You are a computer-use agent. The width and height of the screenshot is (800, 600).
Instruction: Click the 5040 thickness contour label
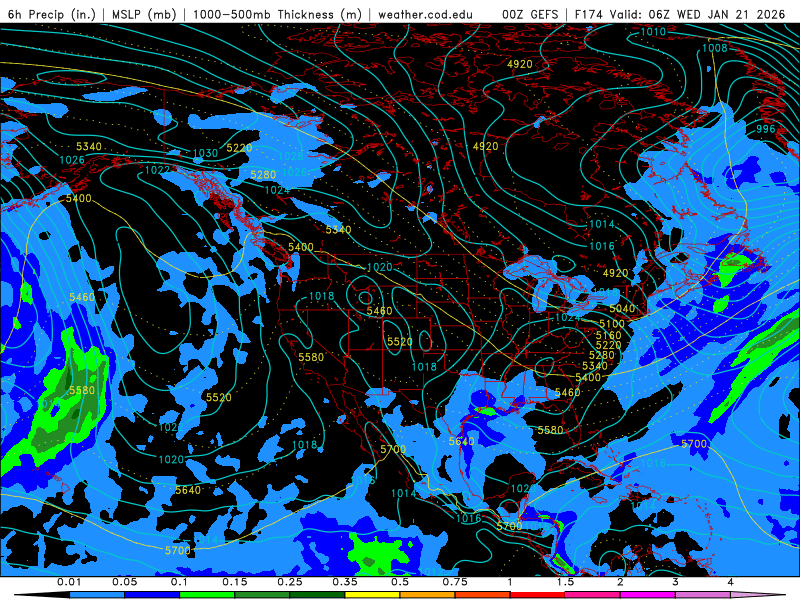[622, 309]
